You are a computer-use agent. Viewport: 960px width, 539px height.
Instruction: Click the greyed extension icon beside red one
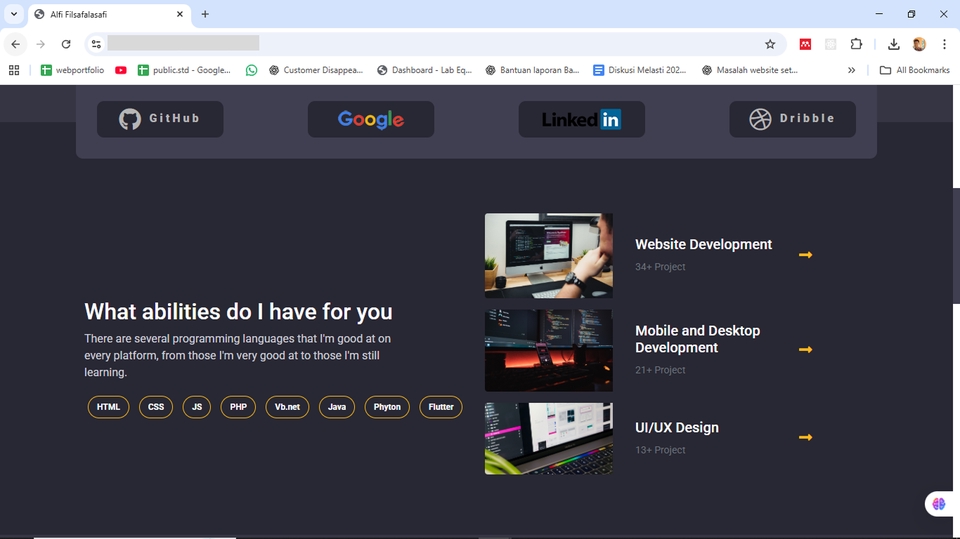pos(830,44)
